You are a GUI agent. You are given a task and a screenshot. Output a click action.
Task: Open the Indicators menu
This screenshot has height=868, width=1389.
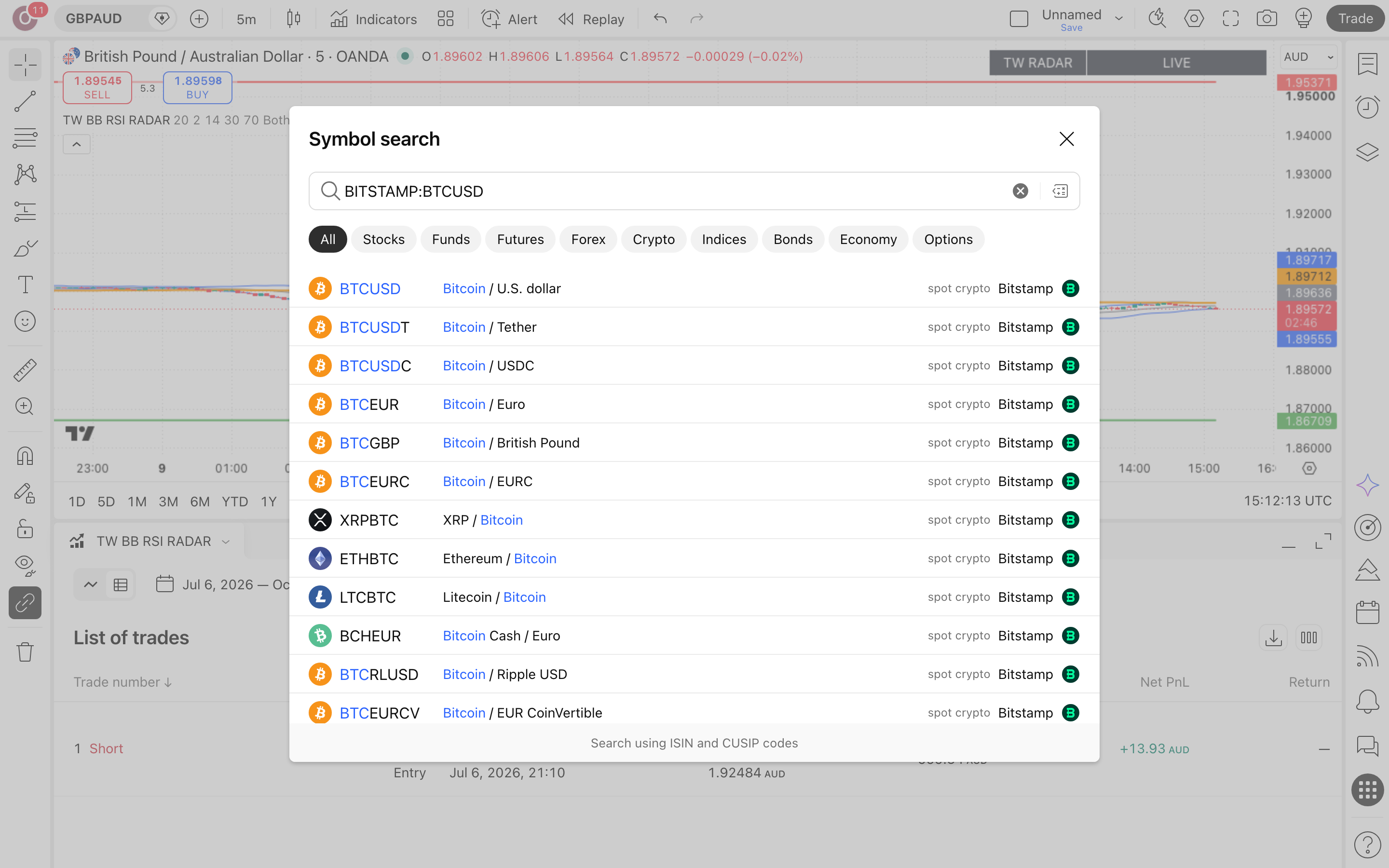[x=374, y=19]
